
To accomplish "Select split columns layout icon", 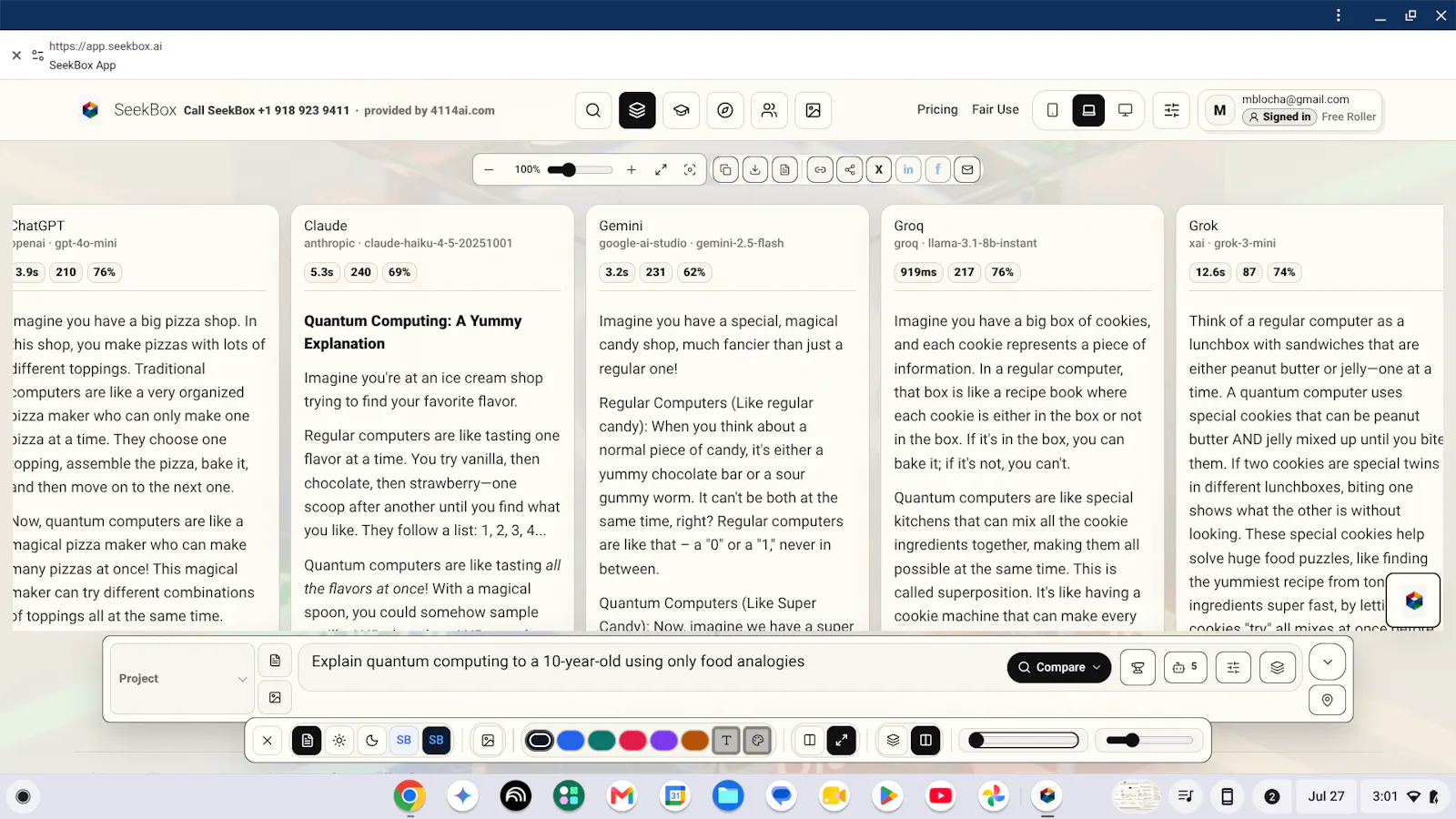I will (x=810, y=741).
